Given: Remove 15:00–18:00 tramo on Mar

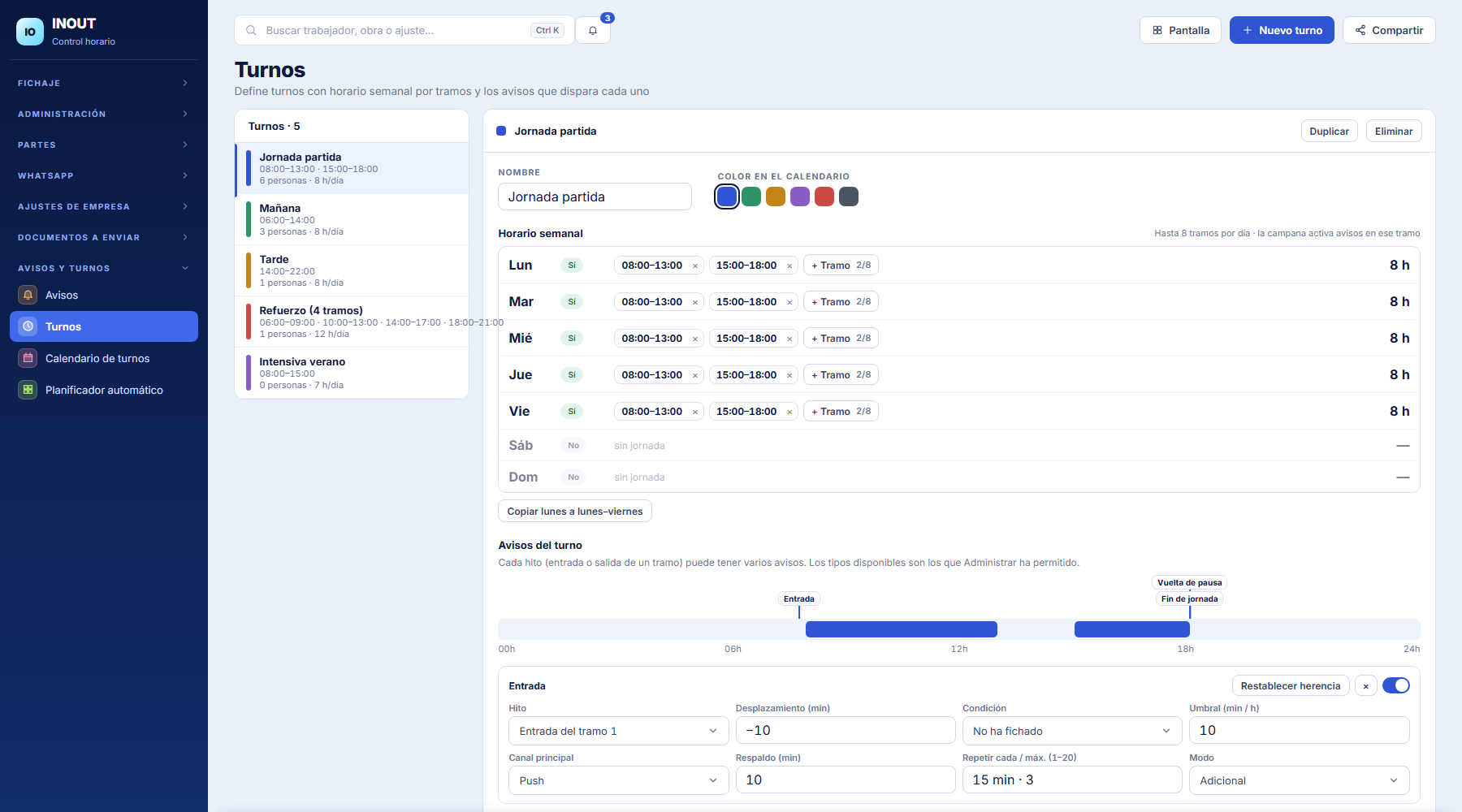Looking at the screenshot, I should 789,302.
